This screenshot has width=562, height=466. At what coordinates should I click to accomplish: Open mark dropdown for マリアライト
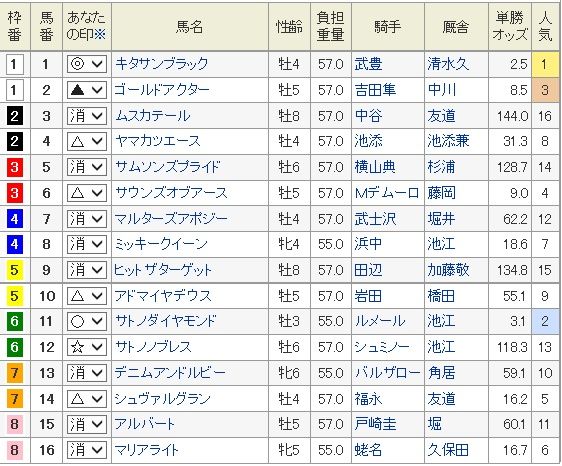click(x=87, y=450)
